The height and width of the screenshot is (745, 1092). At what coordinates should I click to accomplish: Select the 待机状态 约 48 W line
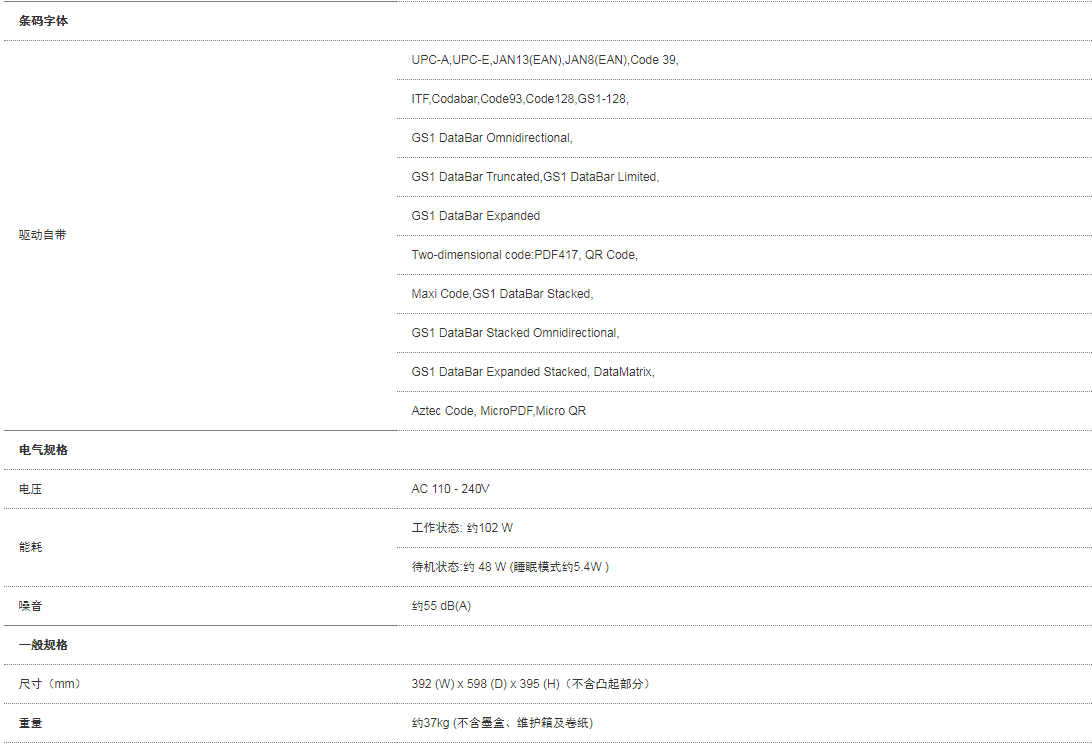click(510, 567)
